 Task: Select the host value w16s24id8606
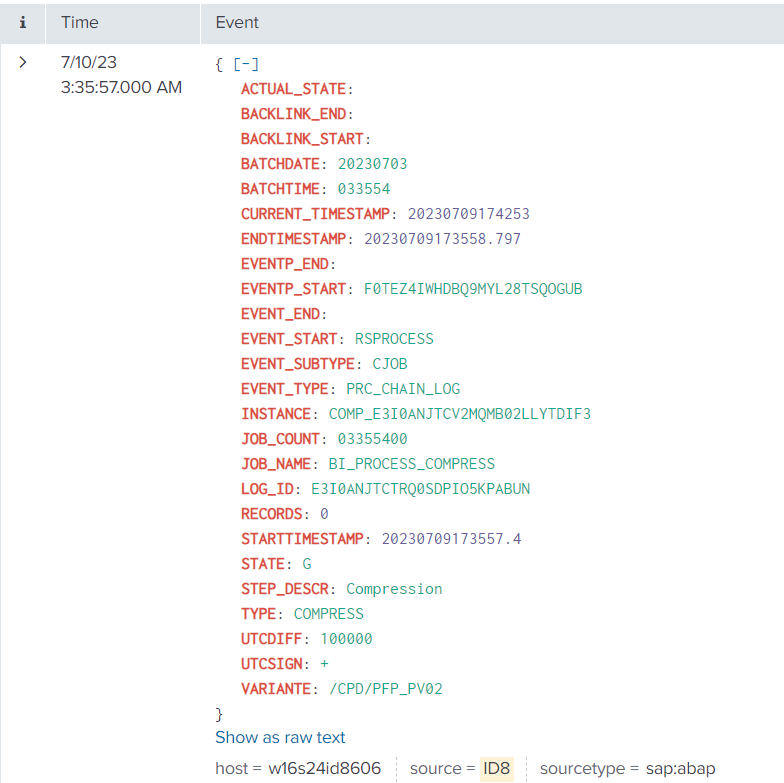324,768
